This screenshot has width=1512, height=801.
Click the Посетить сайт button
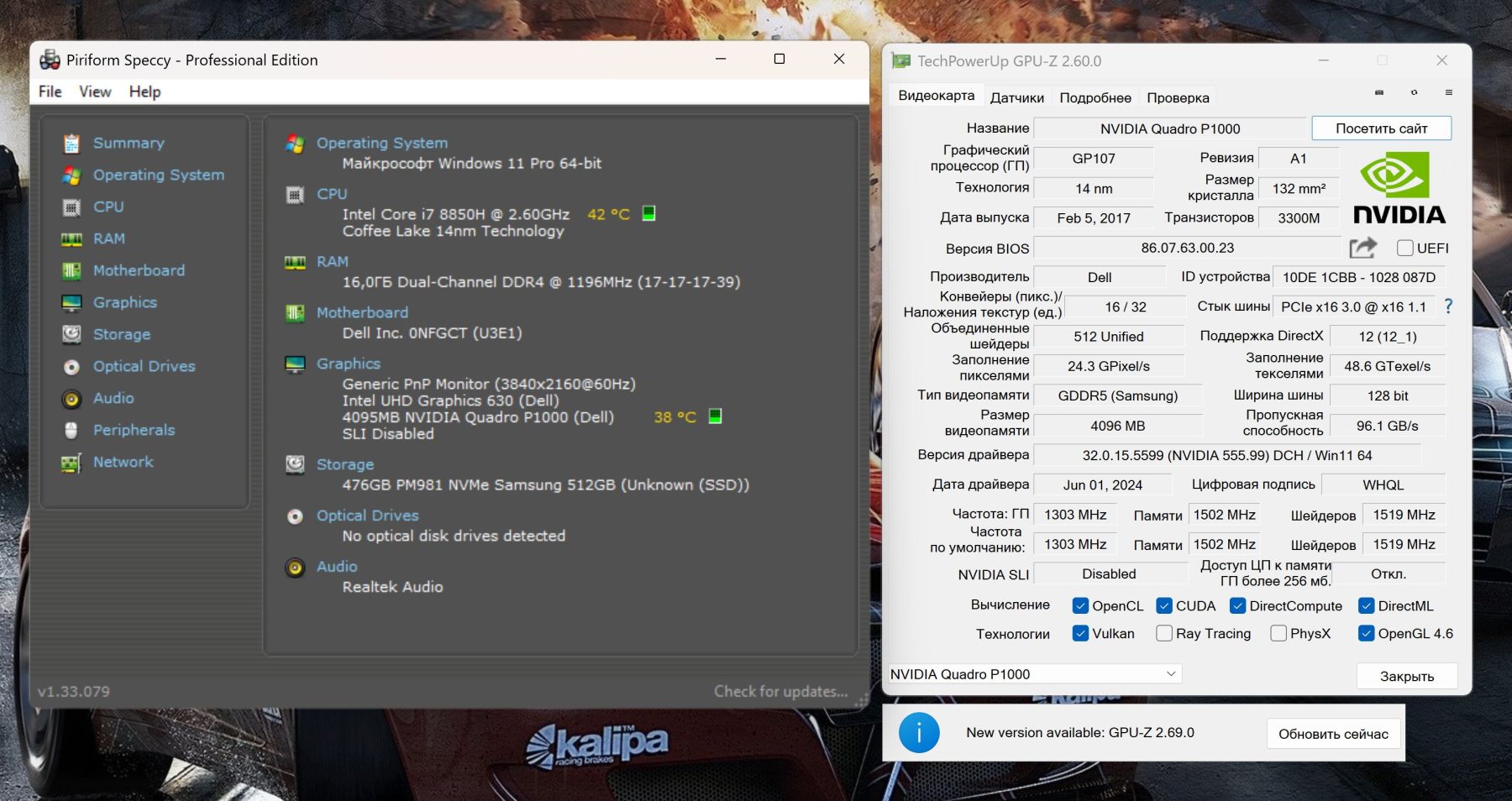(x=1382, y=128)
